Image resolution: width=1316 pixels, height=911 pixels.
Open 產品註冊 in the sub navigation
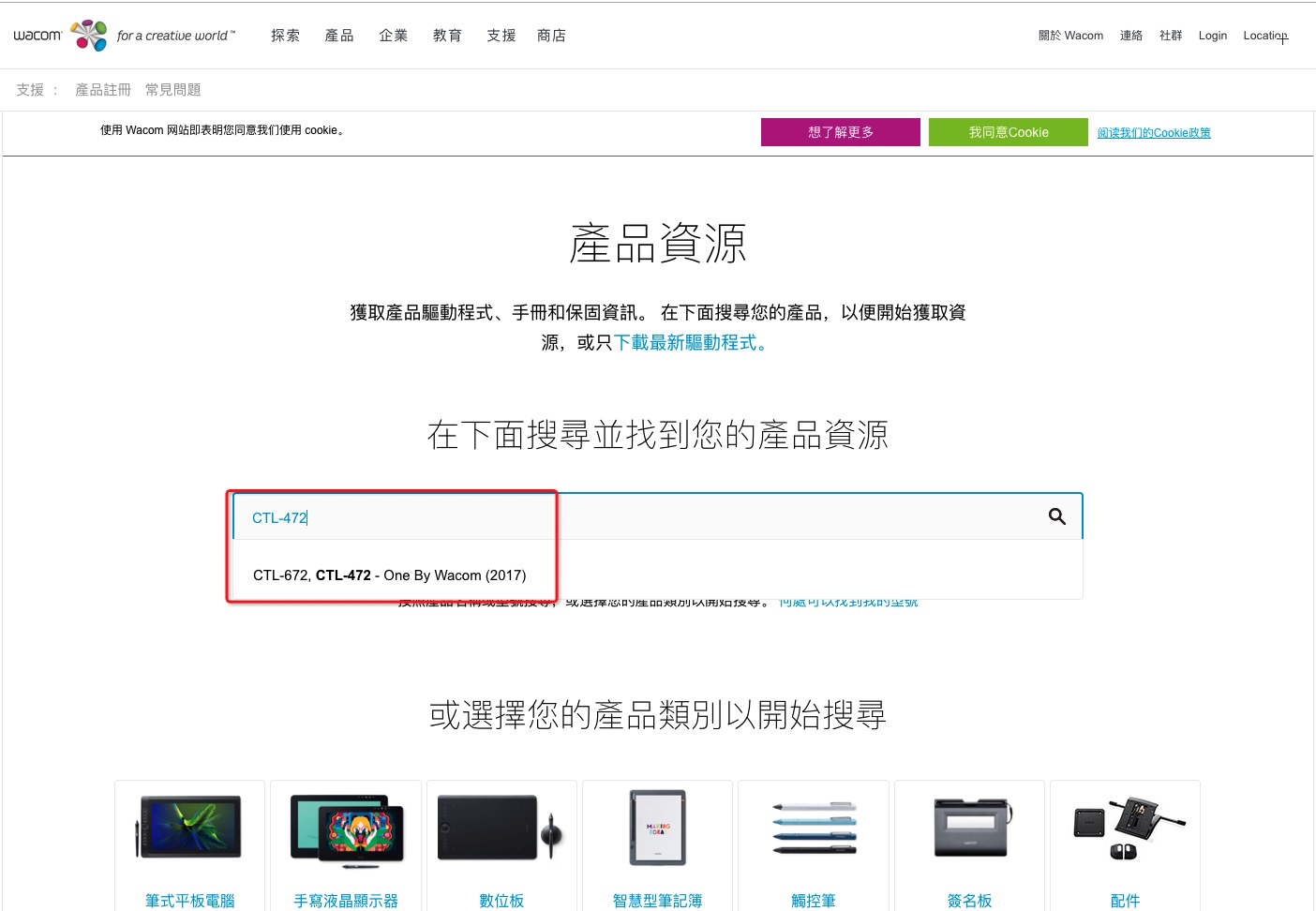click(x=103, y=90)
